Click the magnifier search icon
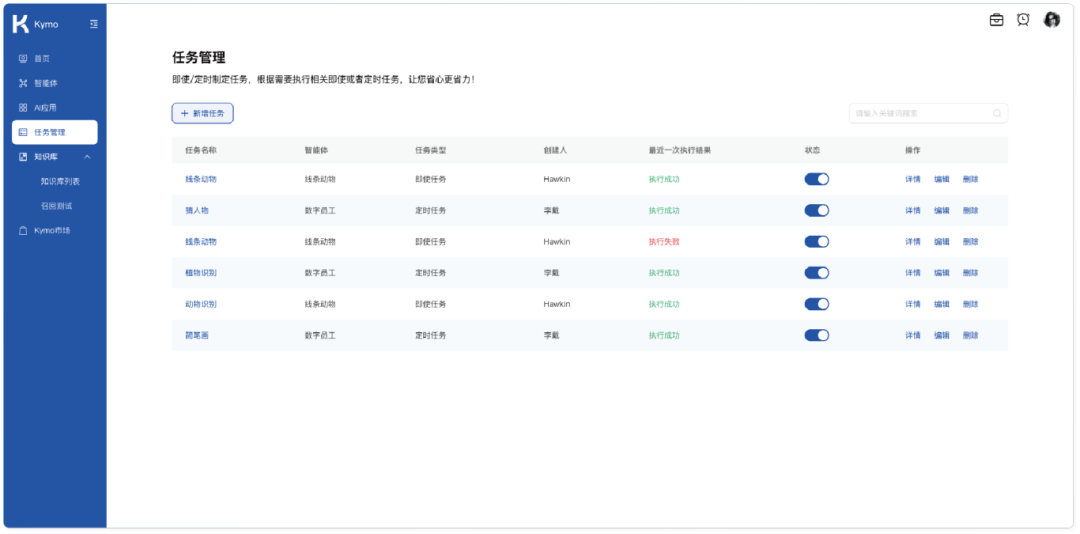1080x534 pixels. click(x=997, y=114)
